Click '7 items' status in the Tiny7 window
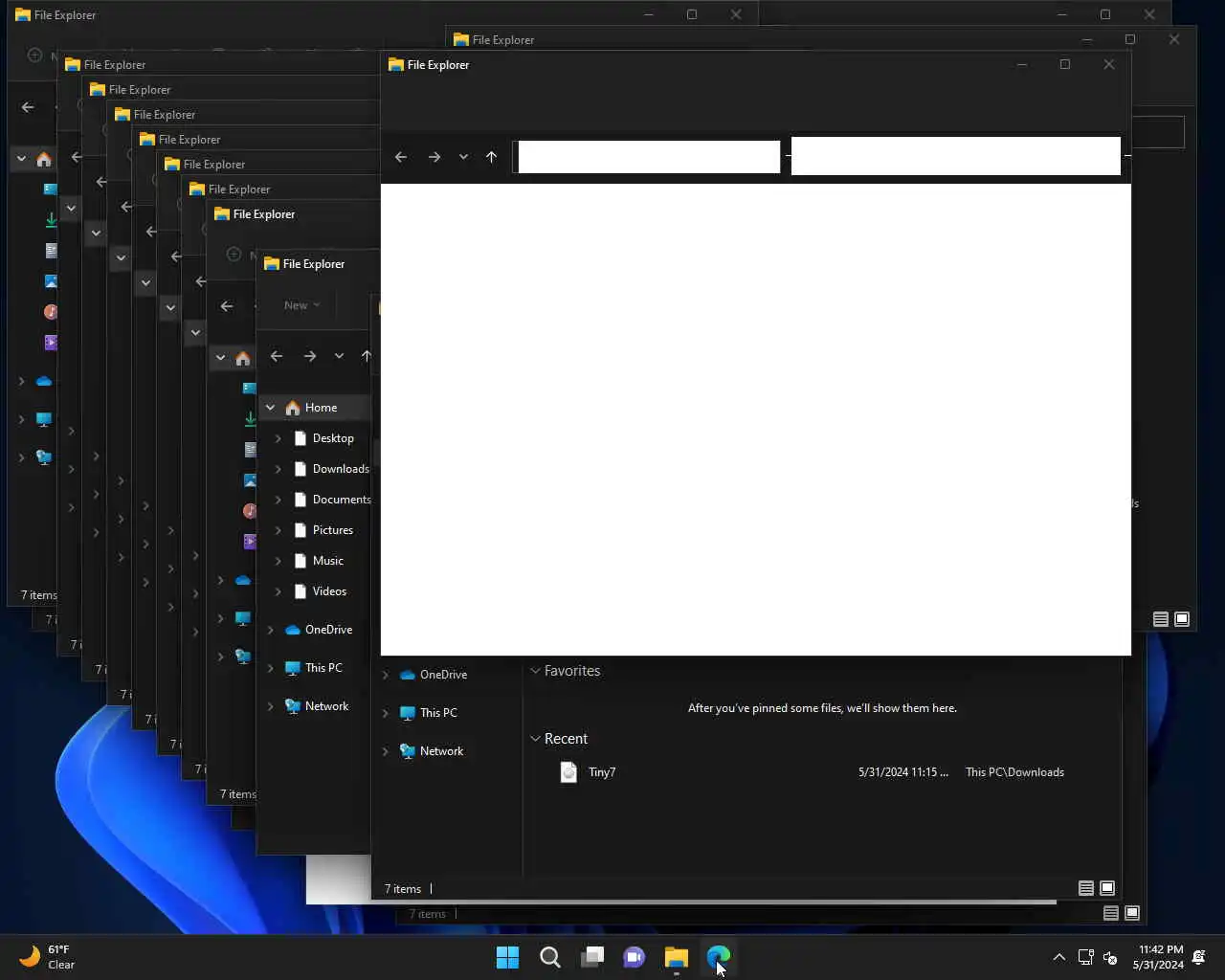Screen dimensions: 1225x980 click(403, 889)
